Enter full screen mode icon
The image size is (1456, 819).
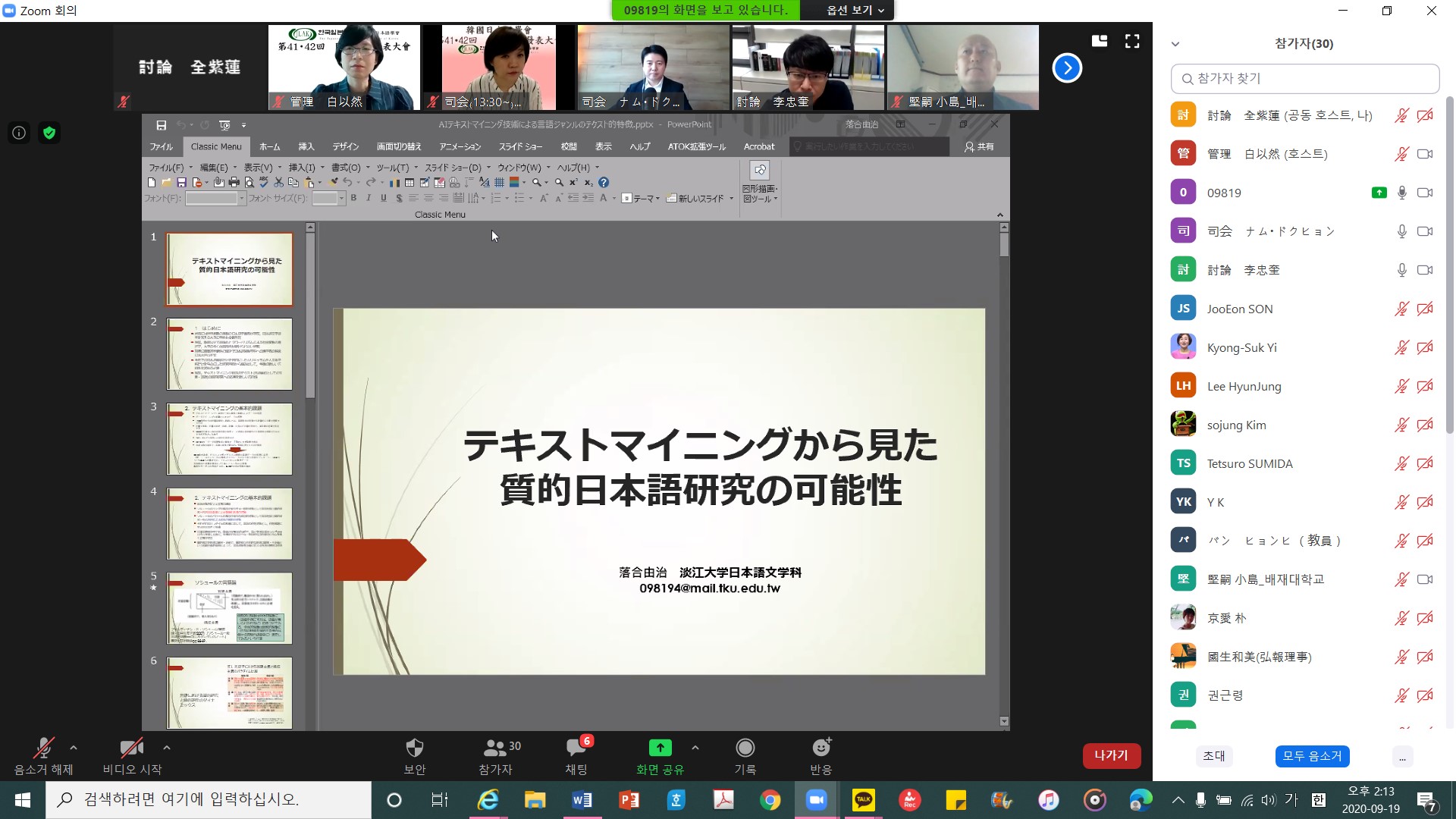[1132, 42]
